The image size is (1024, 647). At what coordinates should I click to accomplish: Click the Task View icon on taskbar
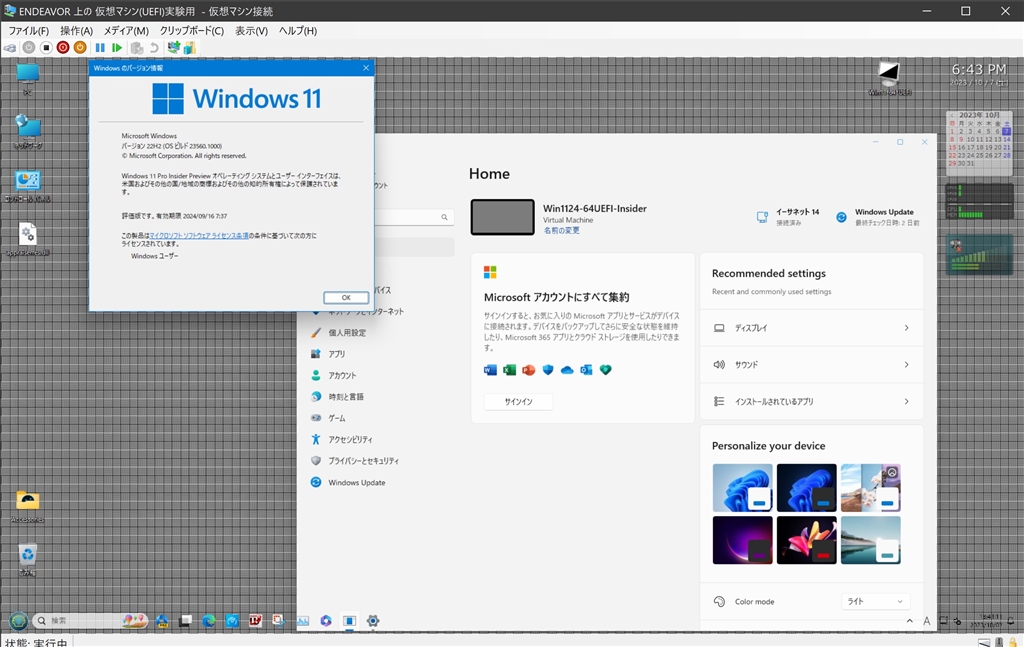click(x=185, y=621)
